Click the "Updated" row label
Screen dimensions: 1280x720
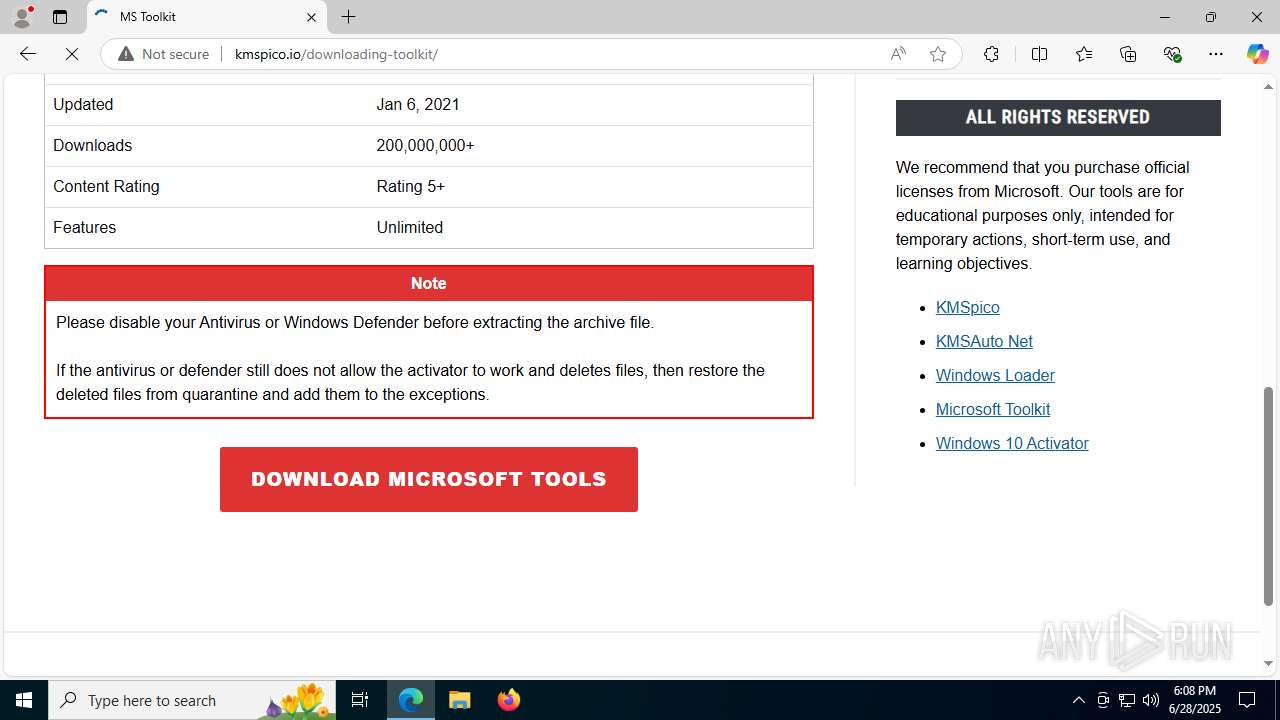coord(83,104)
